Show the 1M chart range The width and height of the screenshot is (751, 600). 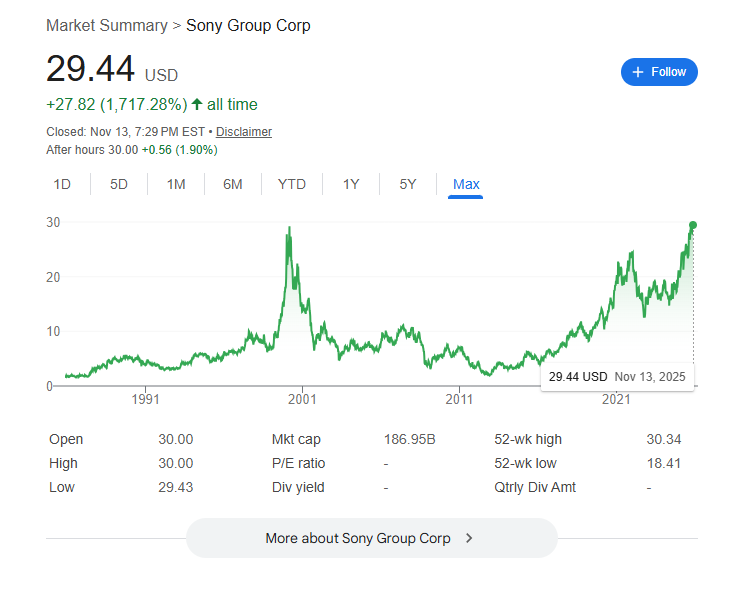pyautogui.click(x=176, y=184)
